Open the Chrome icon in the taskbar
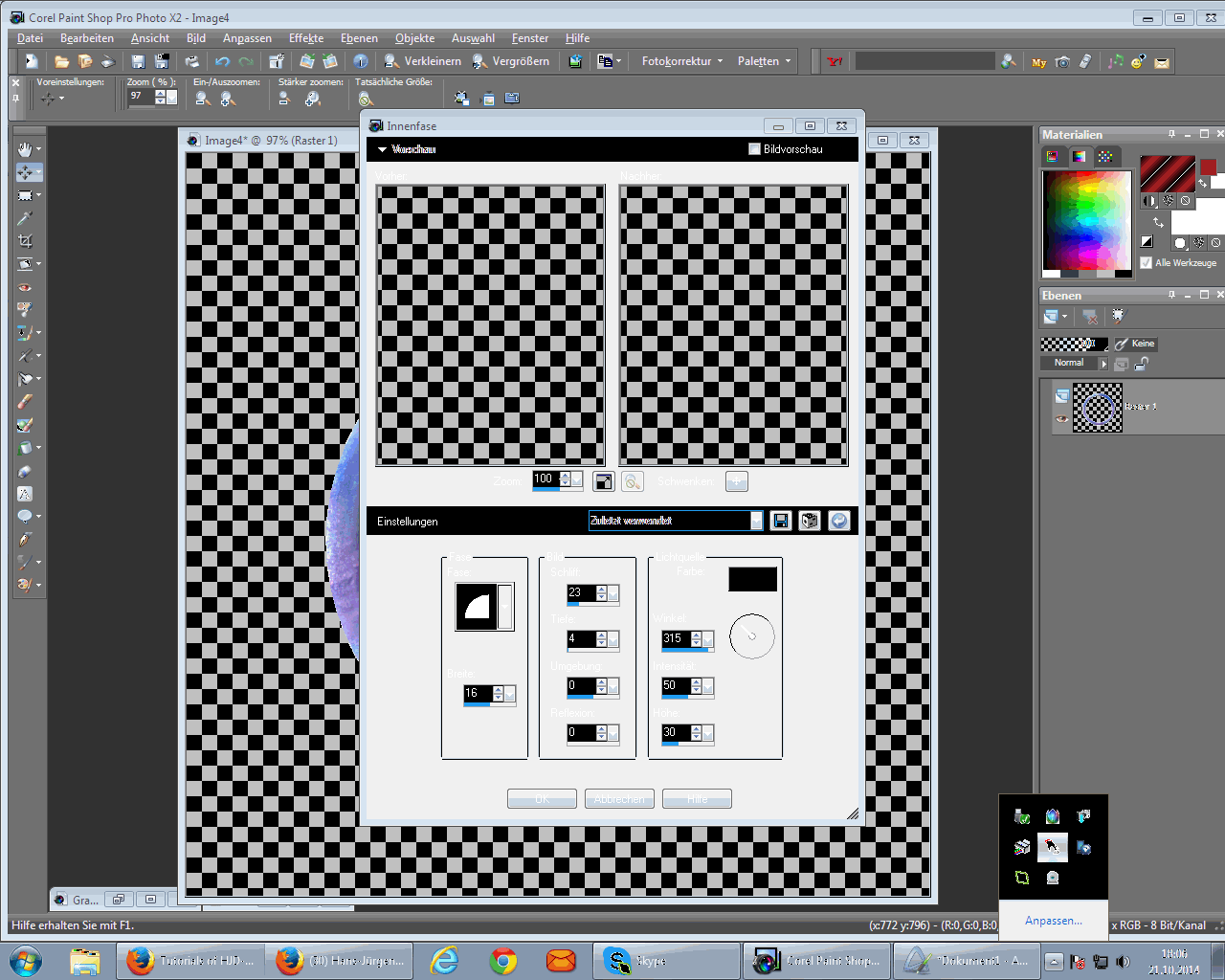The width and height of the screenshot is (1225, 980). coord(503,960)
